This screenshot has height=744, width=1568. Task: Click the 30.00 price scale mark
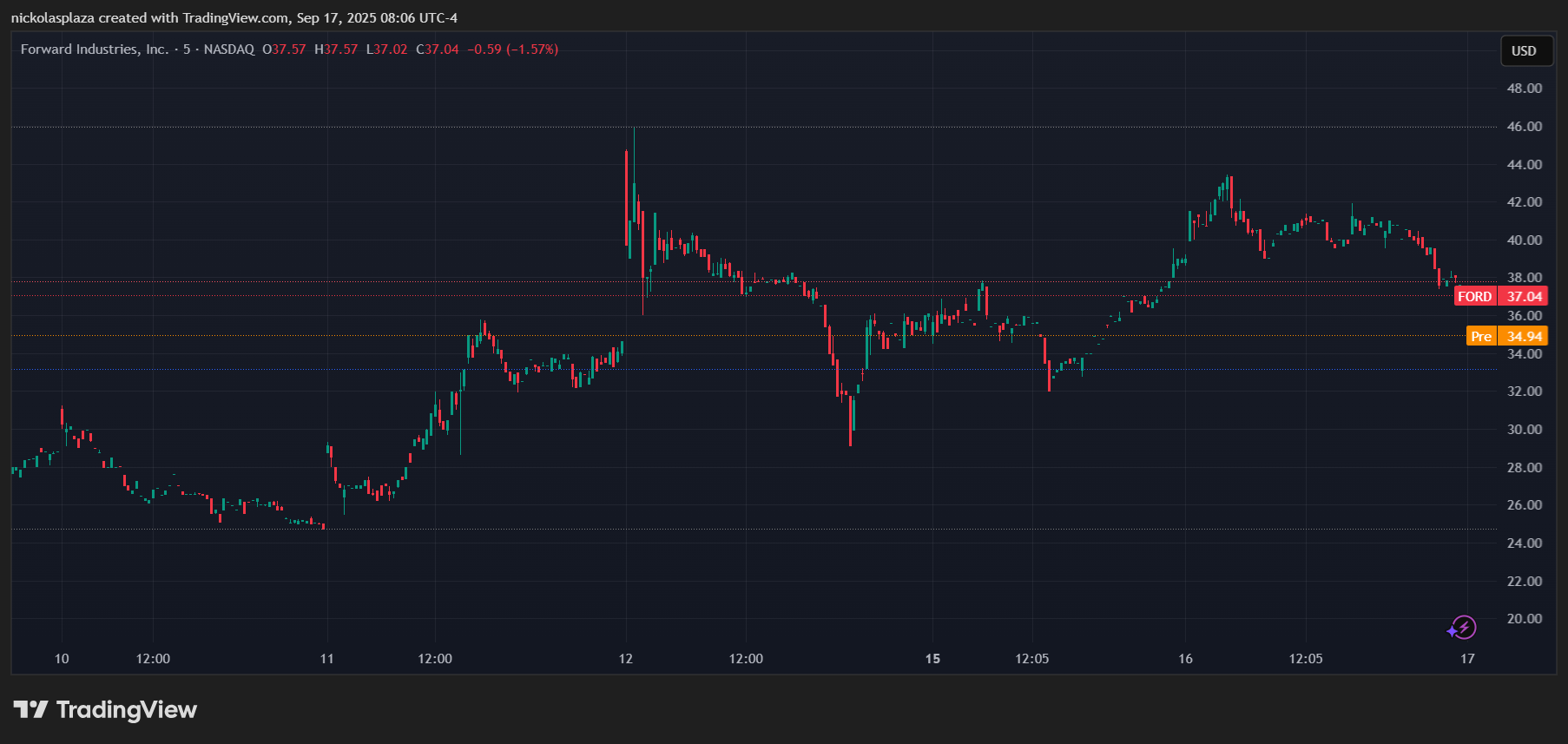(x=1524, y=430)
